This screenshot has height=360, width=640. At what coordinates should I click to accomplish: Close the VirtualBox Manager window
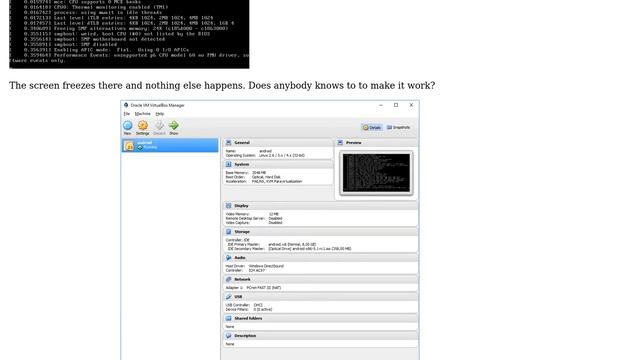click(411, 105)
